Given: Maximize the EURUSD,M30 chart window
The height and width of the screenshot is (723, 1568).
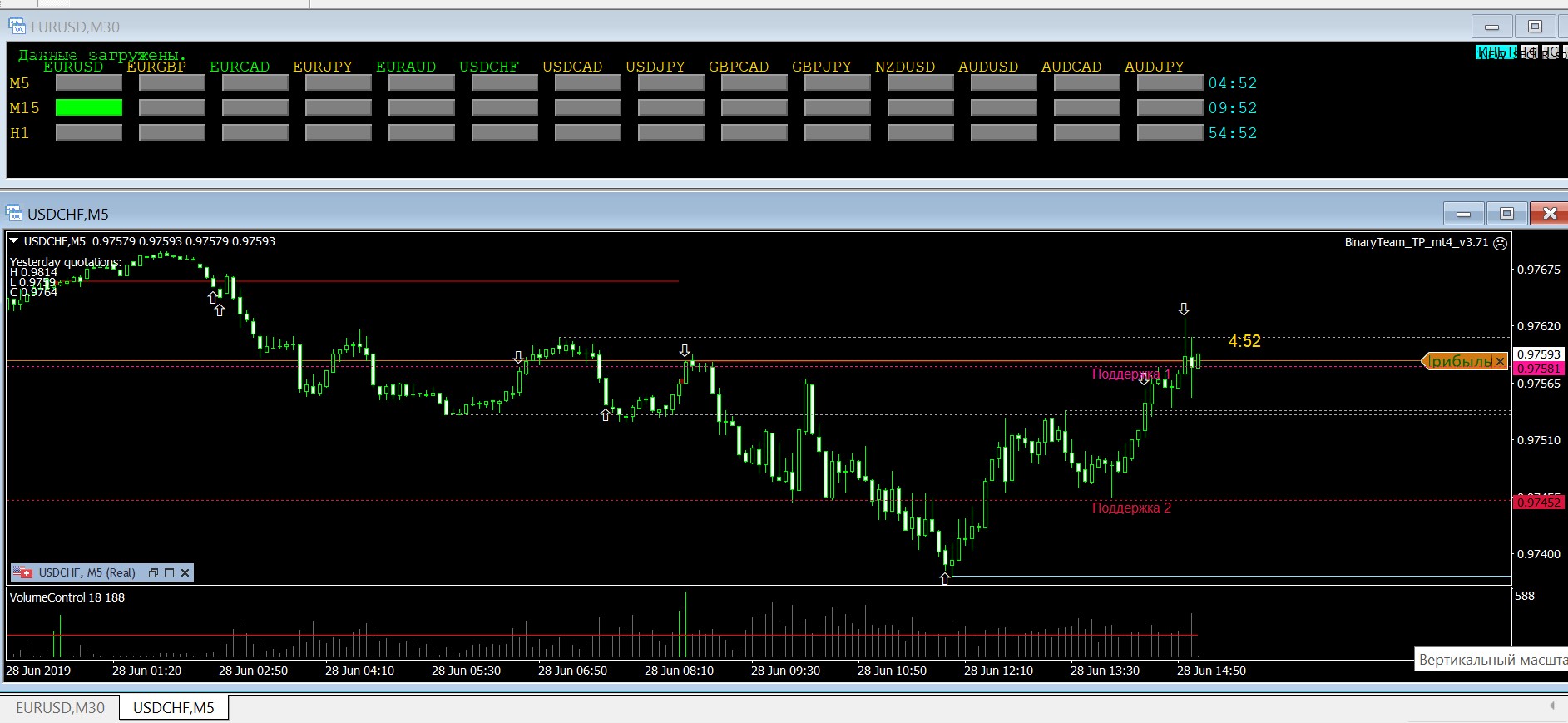Looking at the screenshot, I should [x=1535, y=27].
